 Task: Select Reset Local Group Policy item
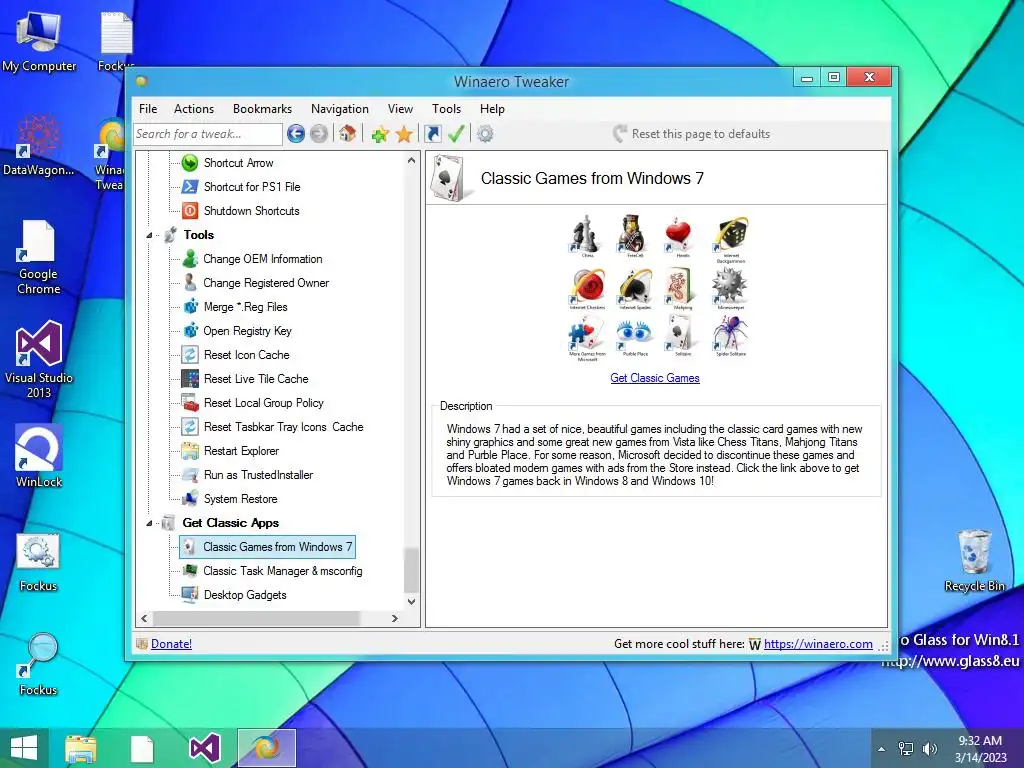point(264,403)
